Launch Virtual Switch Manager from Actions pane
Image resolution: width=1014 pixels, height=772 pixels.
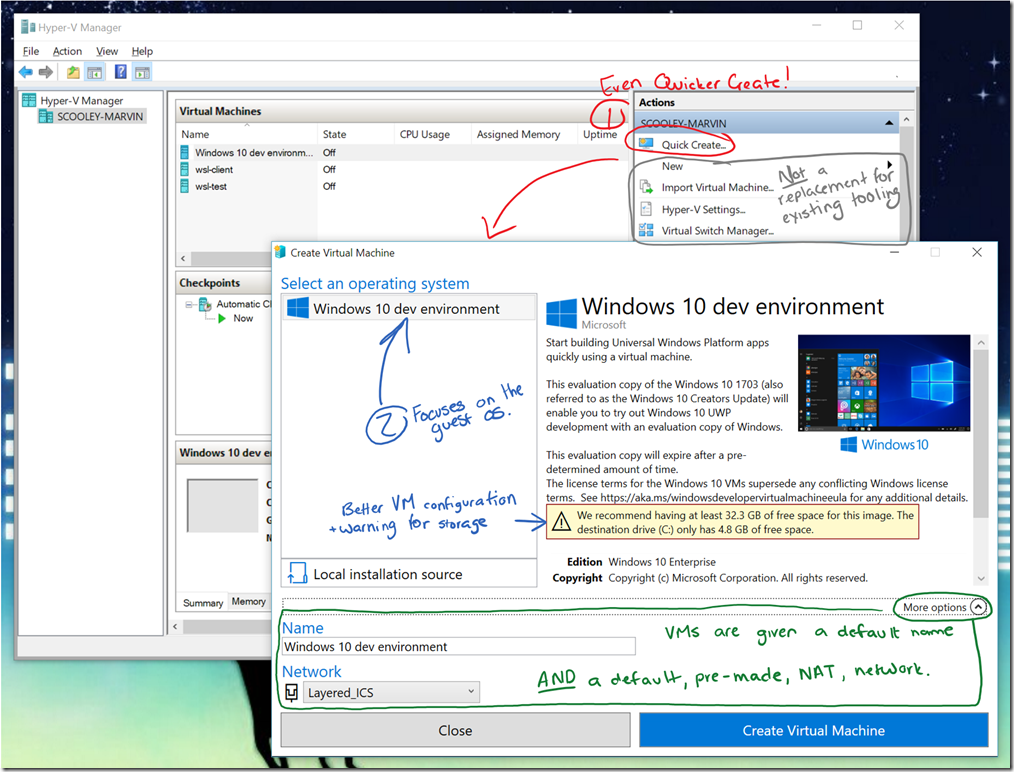tap(717, 230)
